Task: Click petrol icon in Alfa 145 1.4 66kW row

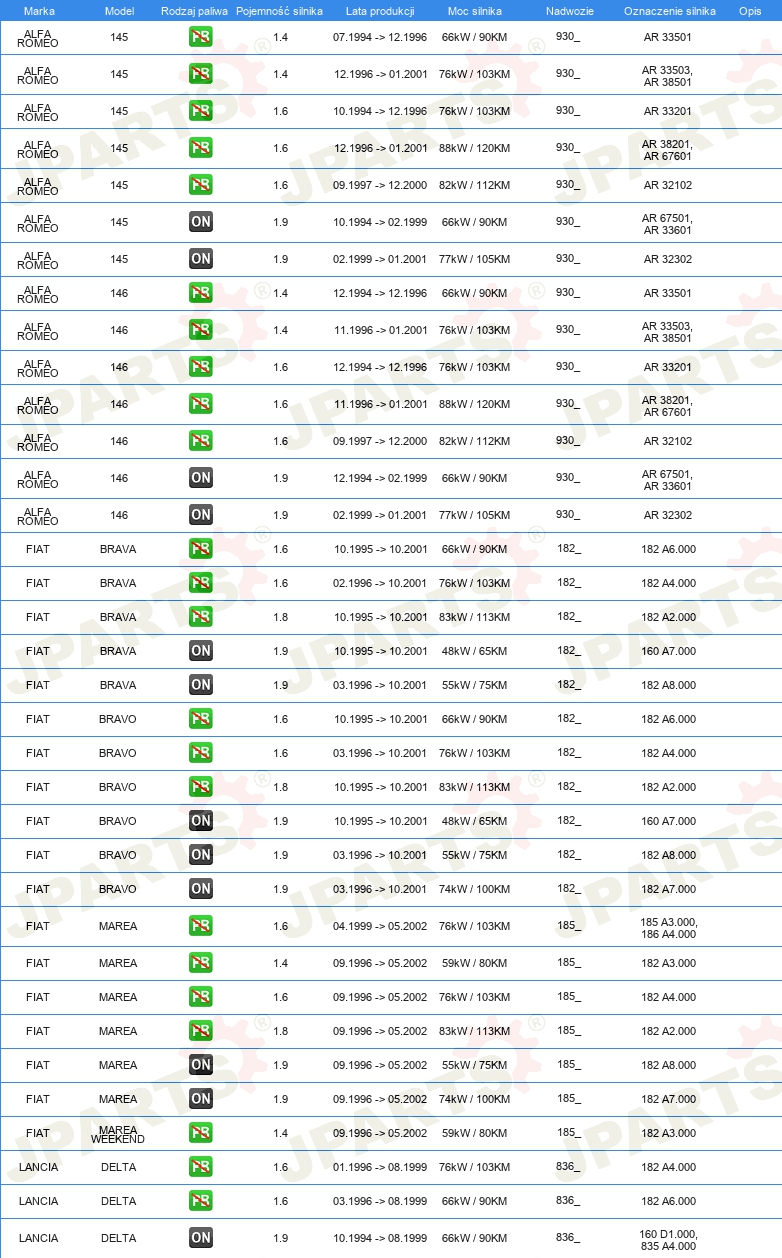Action: click(x=201, y=37)
